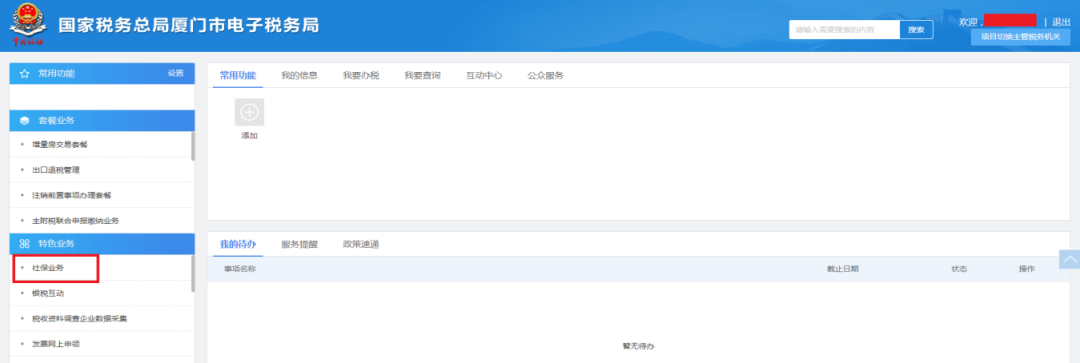Click the 国家税务总局厦门市电子税务局 title
Image resolution: width=1080 pixels, height=363 pixels.
click(189, 25)
